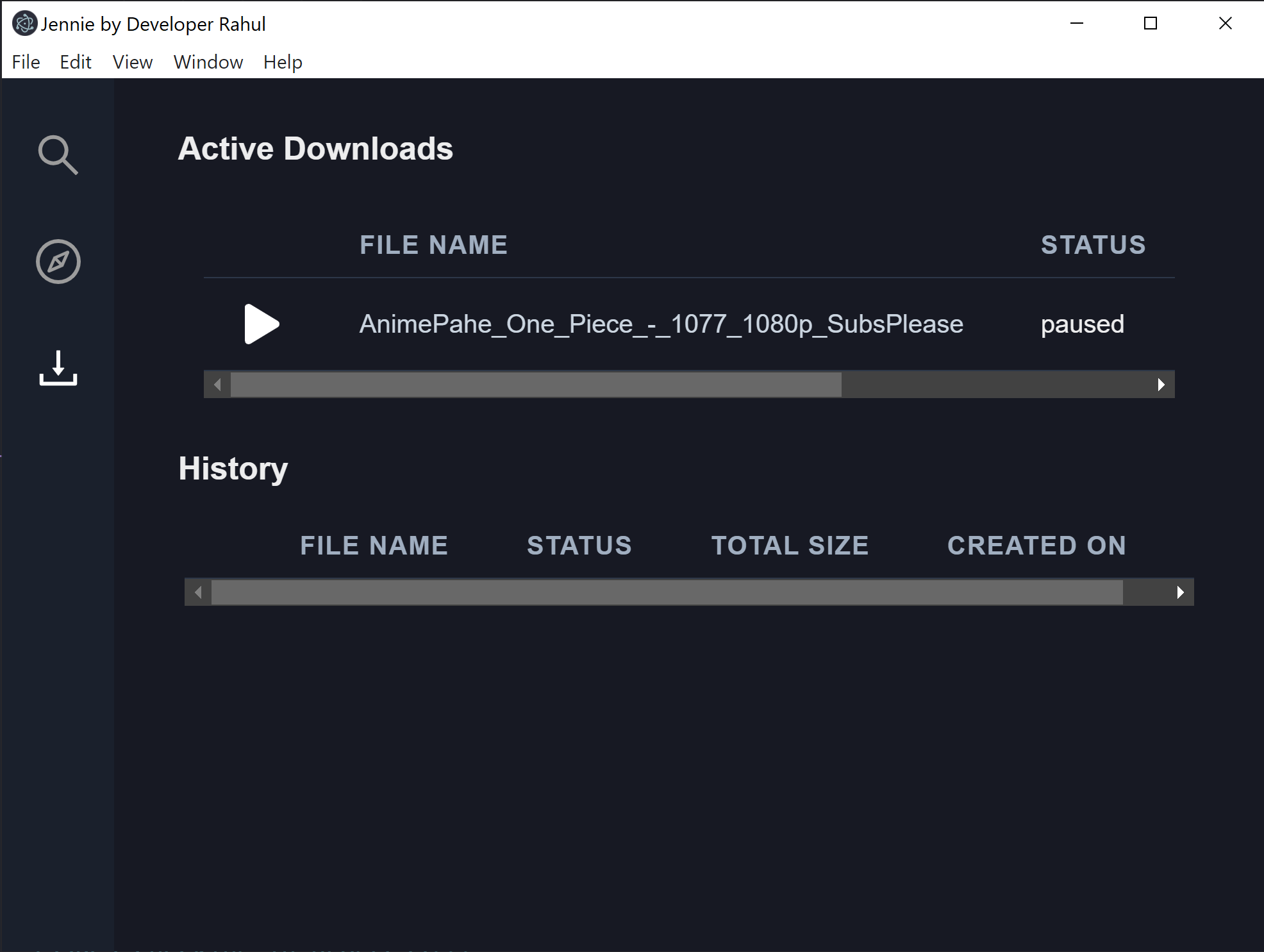Click the paused status of the download
Image resolution: width=1264 pixels, height=952 pixels.
click(x=1082, y=324)
